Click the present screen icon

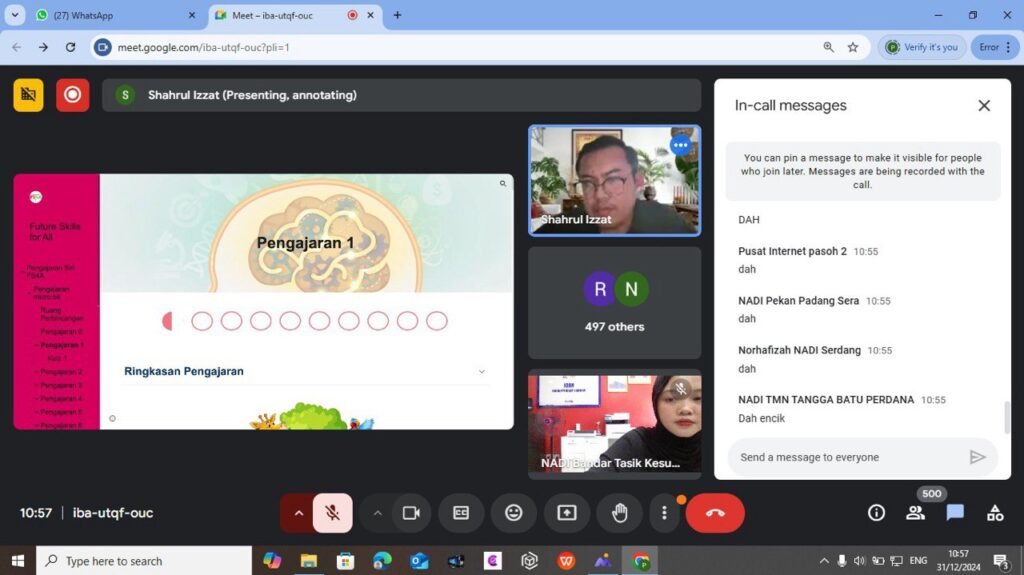(x=567, y=513)
